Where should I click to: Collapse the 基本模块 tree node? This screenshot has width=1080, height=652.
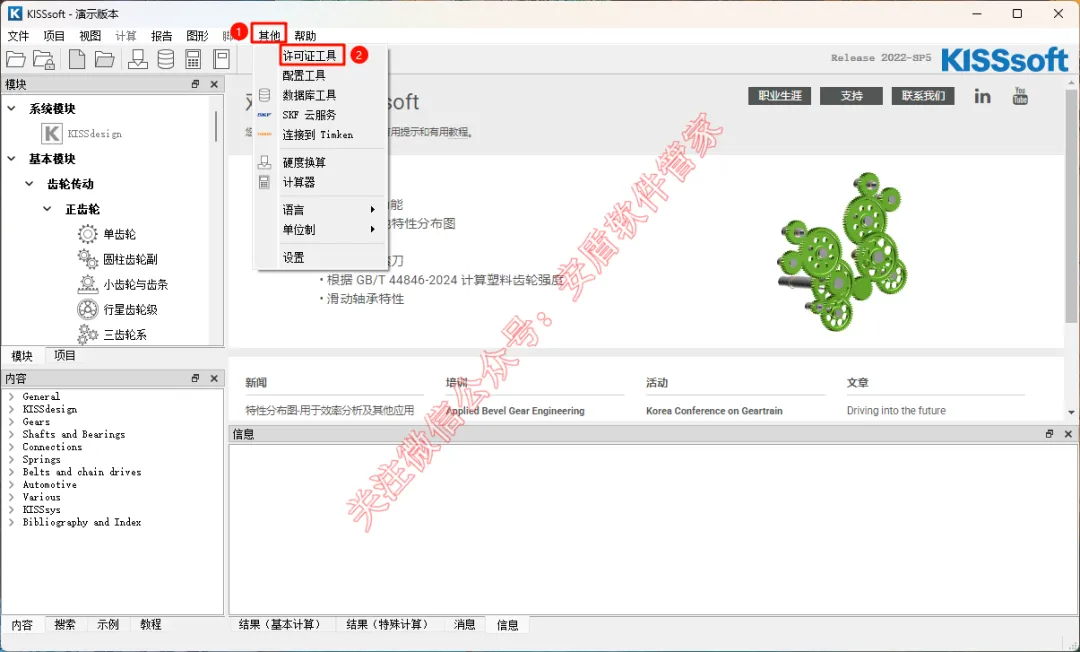point(12,159)
